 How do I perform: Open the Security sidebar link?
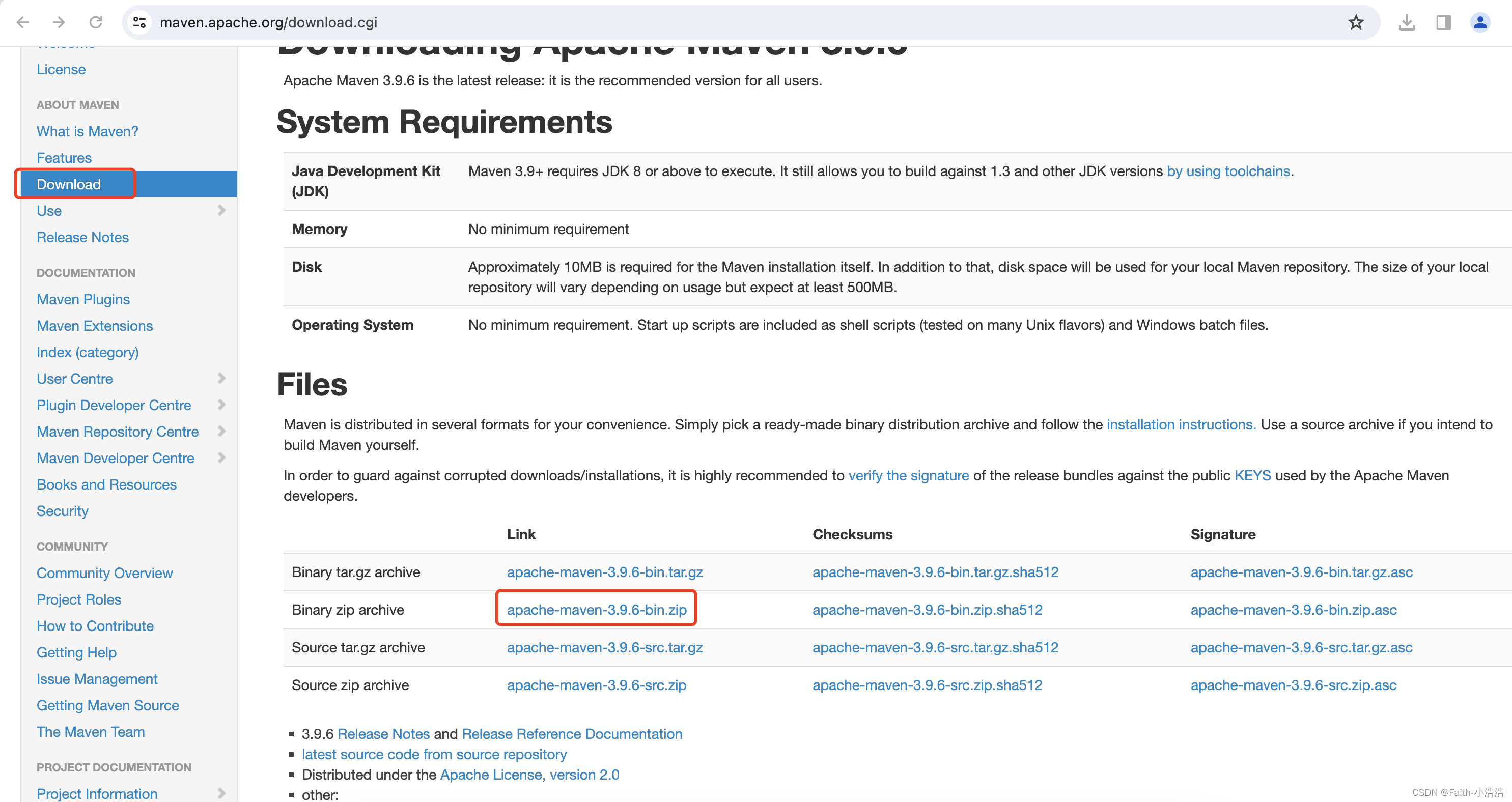[62, 510]
